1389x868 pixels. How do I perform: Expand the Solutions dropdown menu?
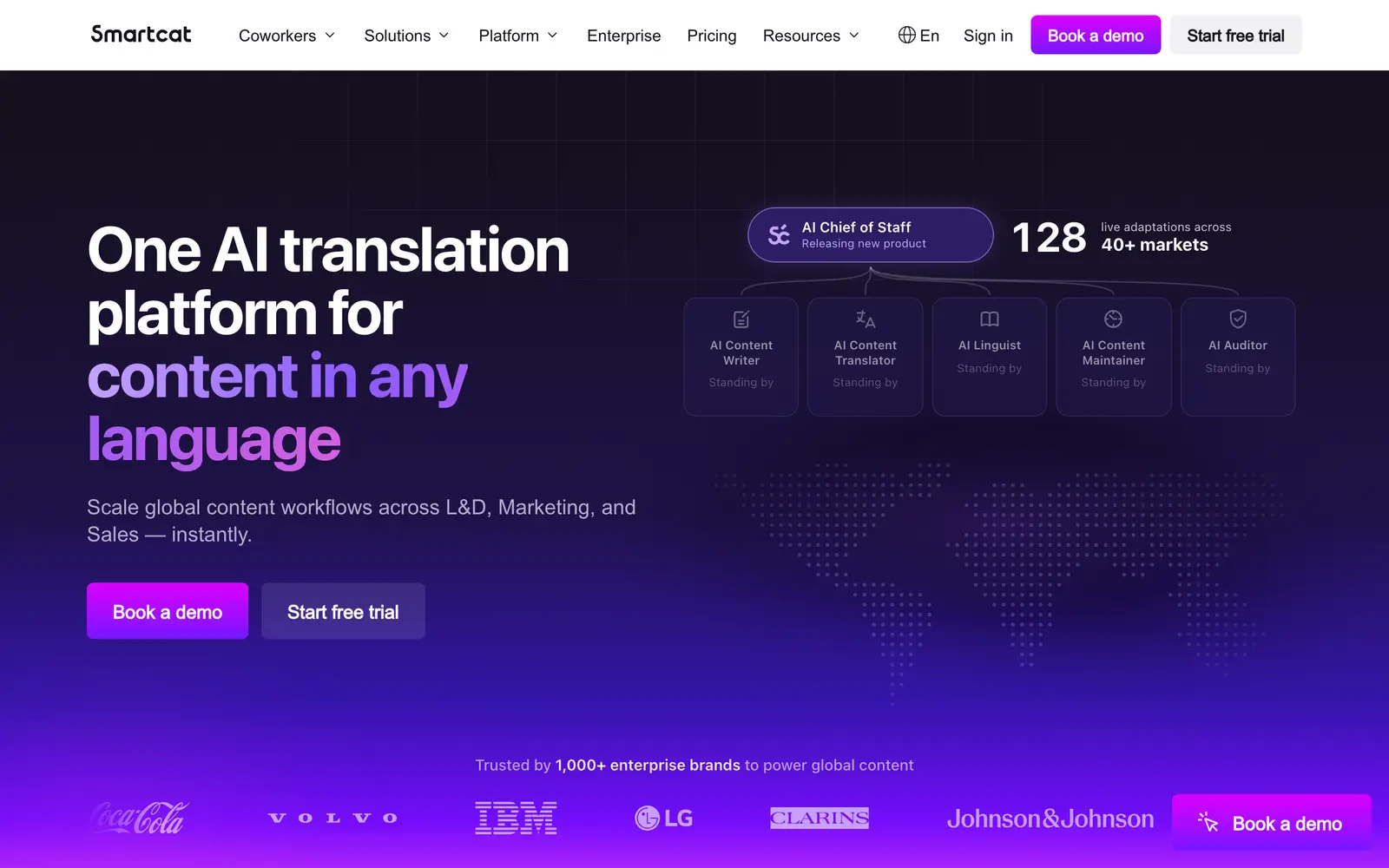pos(406,36)
